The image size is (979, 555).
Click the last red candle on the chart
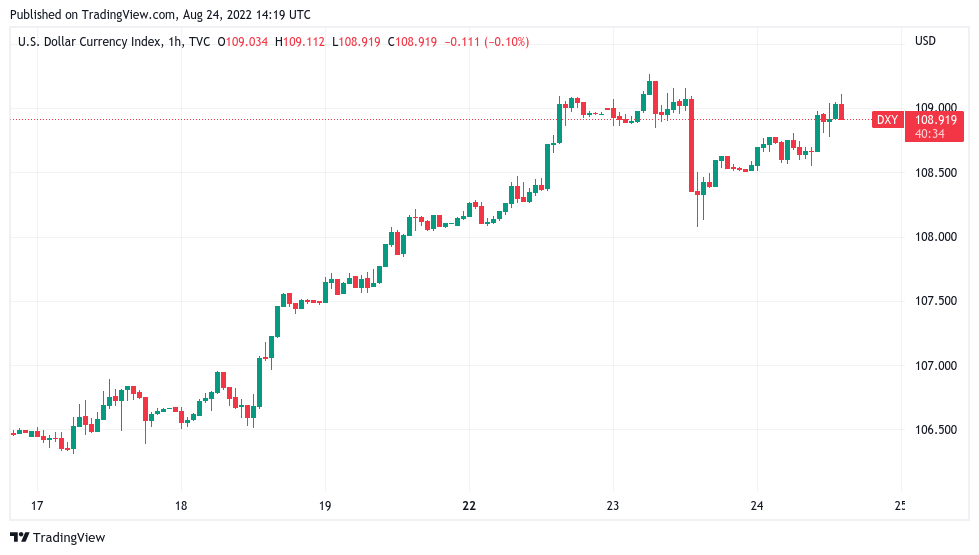coord(842,111)
